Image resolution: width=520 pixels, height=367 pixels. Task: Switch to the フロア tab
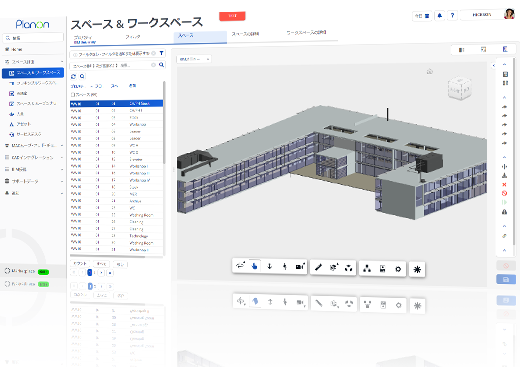[133, 37]
